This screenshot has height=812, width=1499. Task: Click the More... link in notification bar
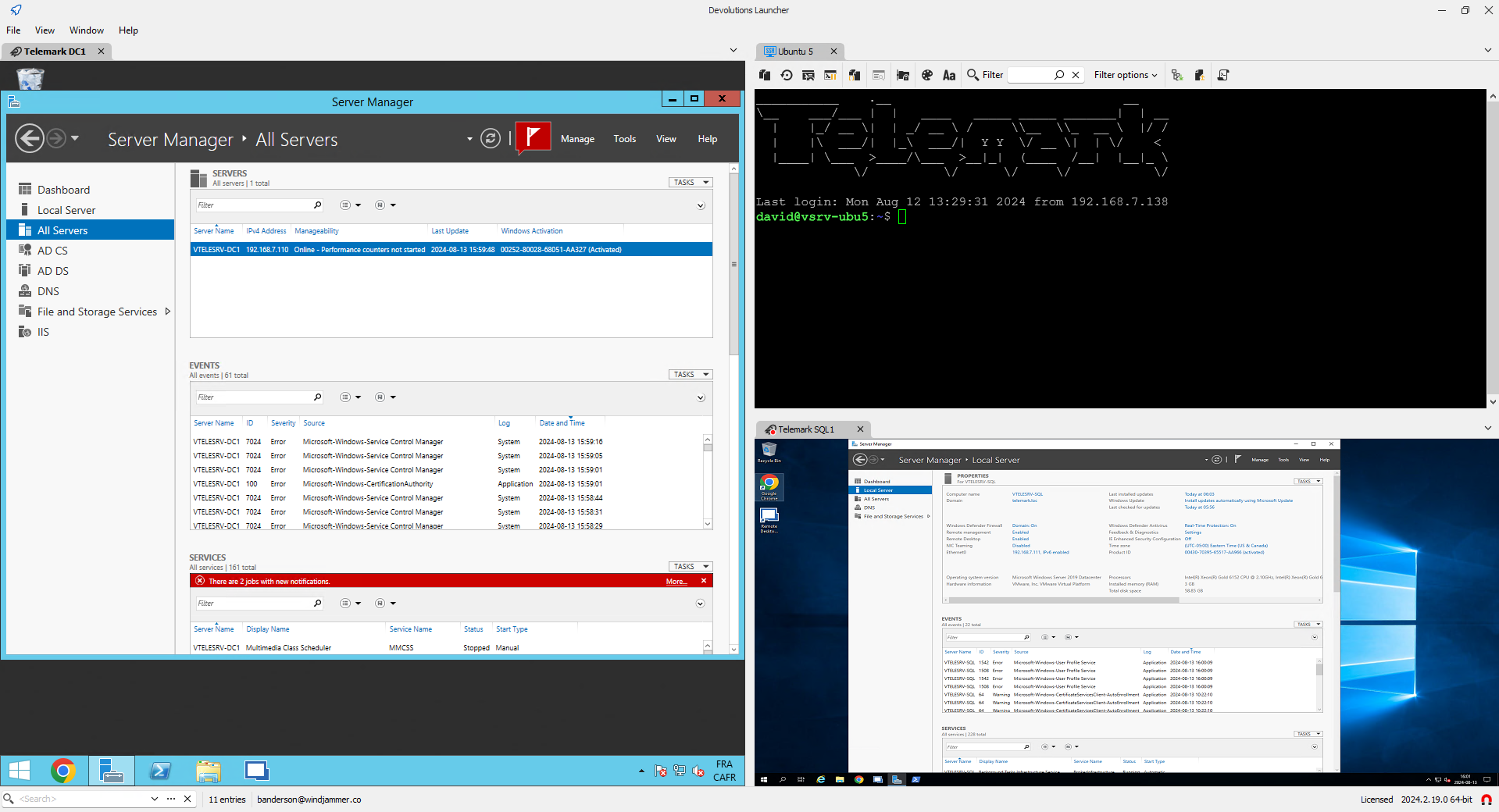(676, 582)
